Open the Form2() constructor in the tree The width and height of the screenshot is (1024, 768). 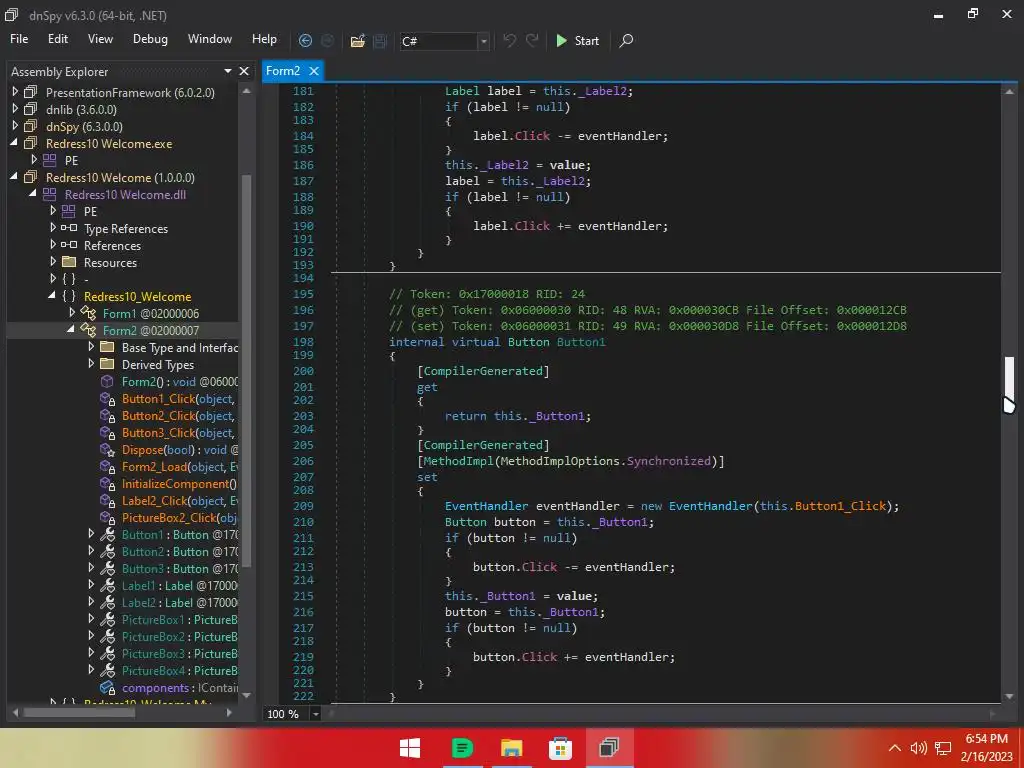pyautogui.click(x=180, y=381)
